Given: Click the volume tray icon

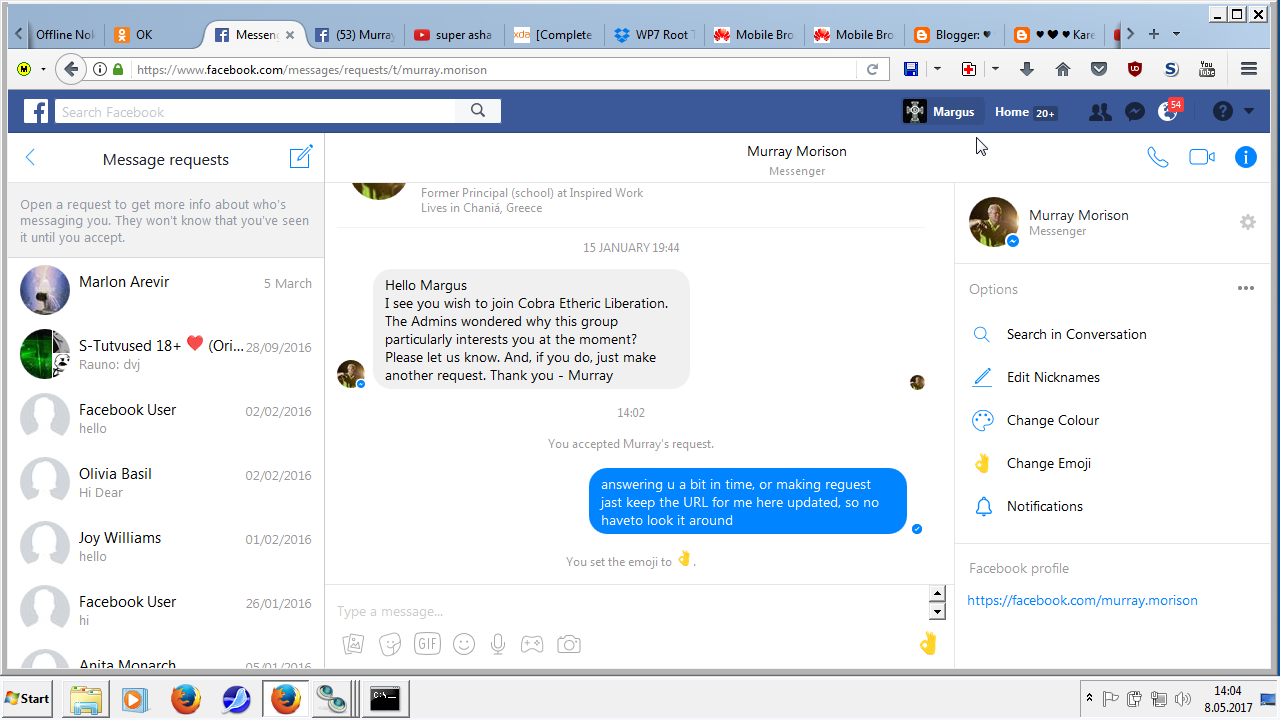Looking at the screenshot, I should pyautogui.click(x=1183, y=698).
